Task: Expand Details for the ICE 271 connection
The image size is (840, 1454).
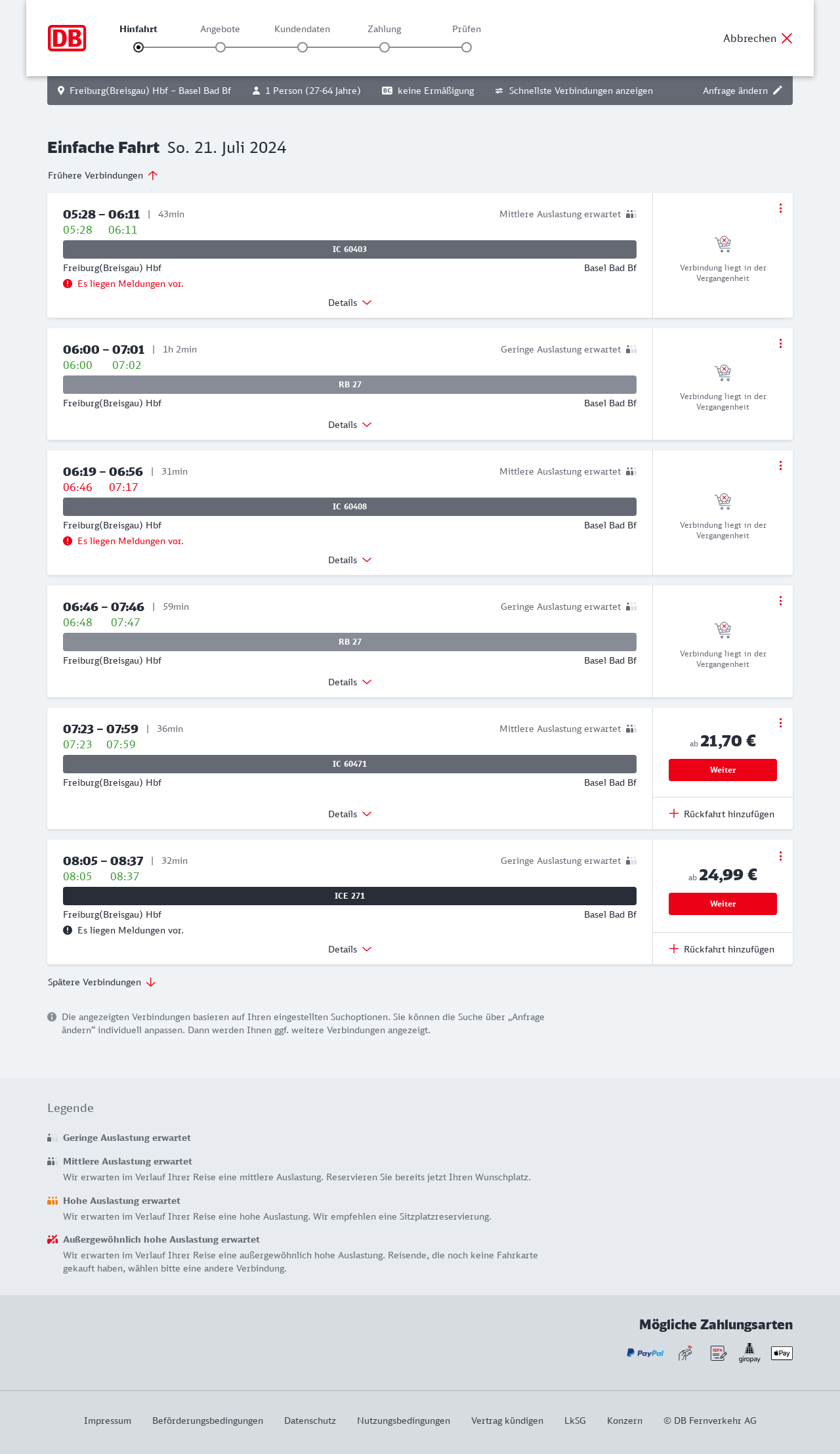Action: tap(350, 949)
